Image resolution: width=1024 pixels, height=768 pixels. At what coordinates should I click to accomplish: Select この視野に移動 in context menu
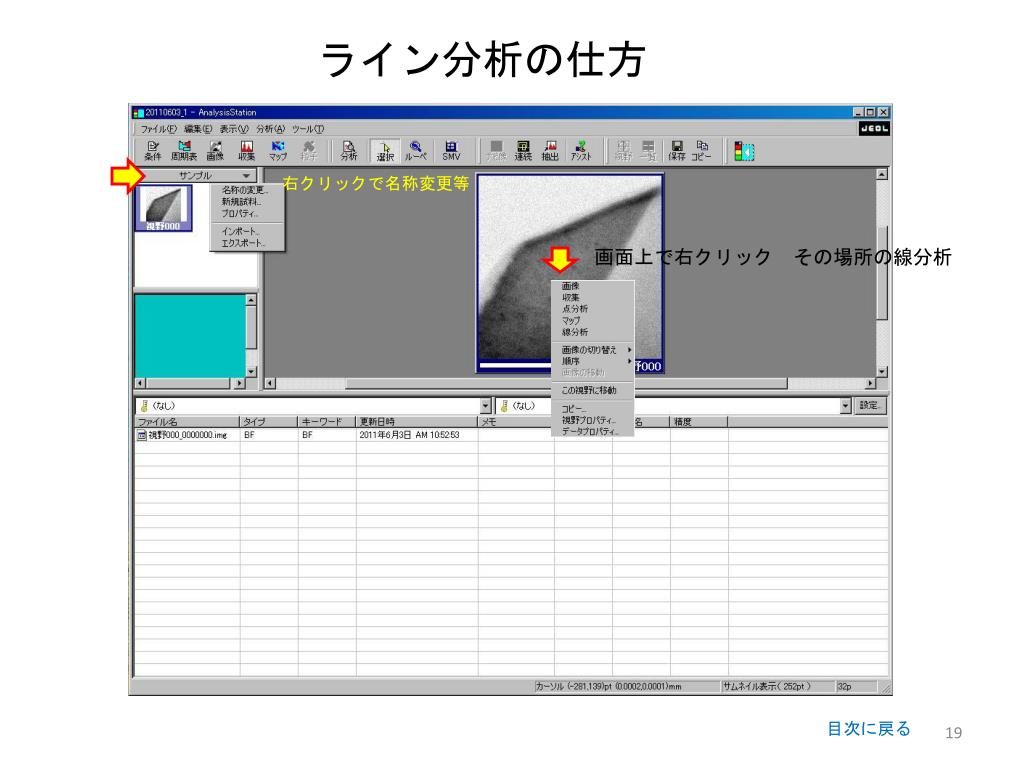(x=589, y=390)
